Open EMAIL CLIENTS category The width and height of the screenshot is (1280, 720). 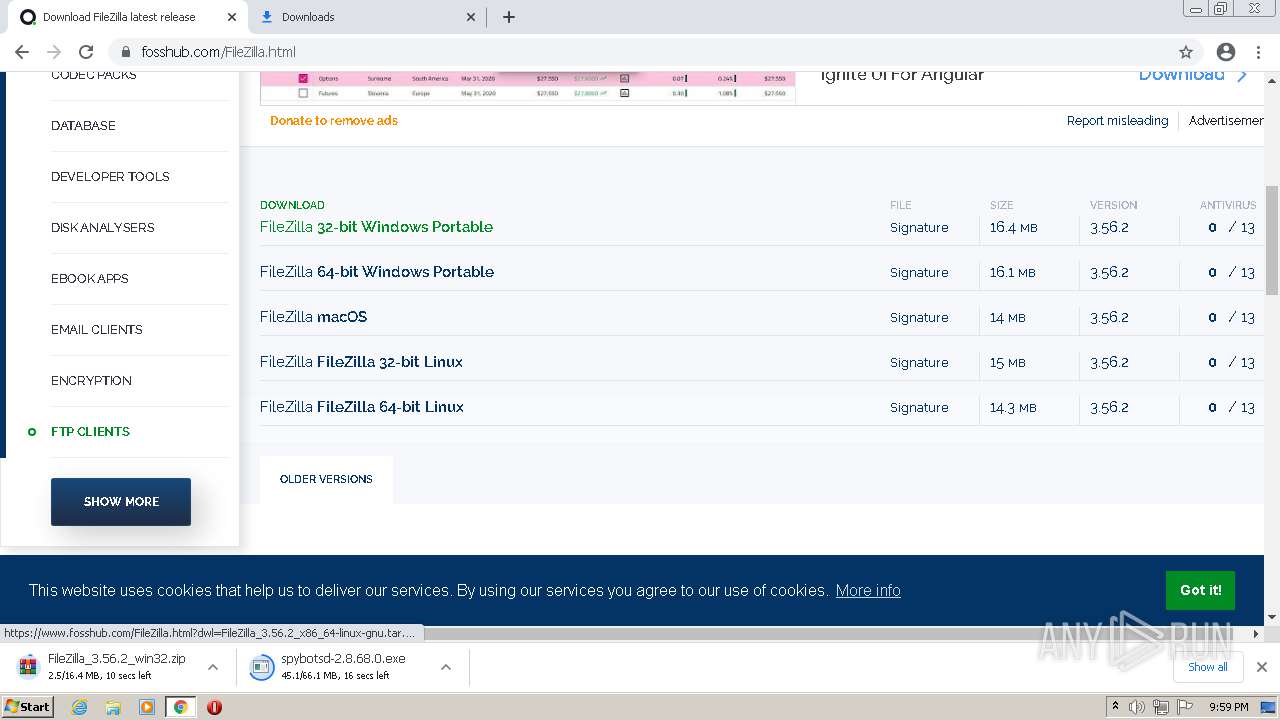96,330
